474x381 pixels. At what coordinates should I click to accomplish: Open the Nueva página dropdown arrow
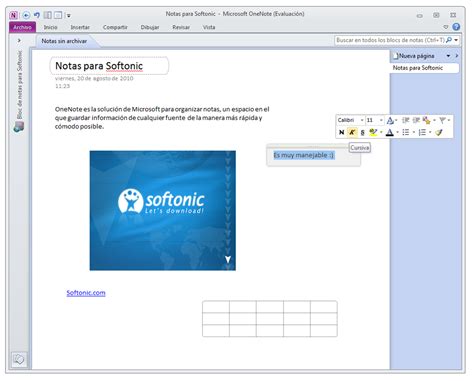point(448,56)
